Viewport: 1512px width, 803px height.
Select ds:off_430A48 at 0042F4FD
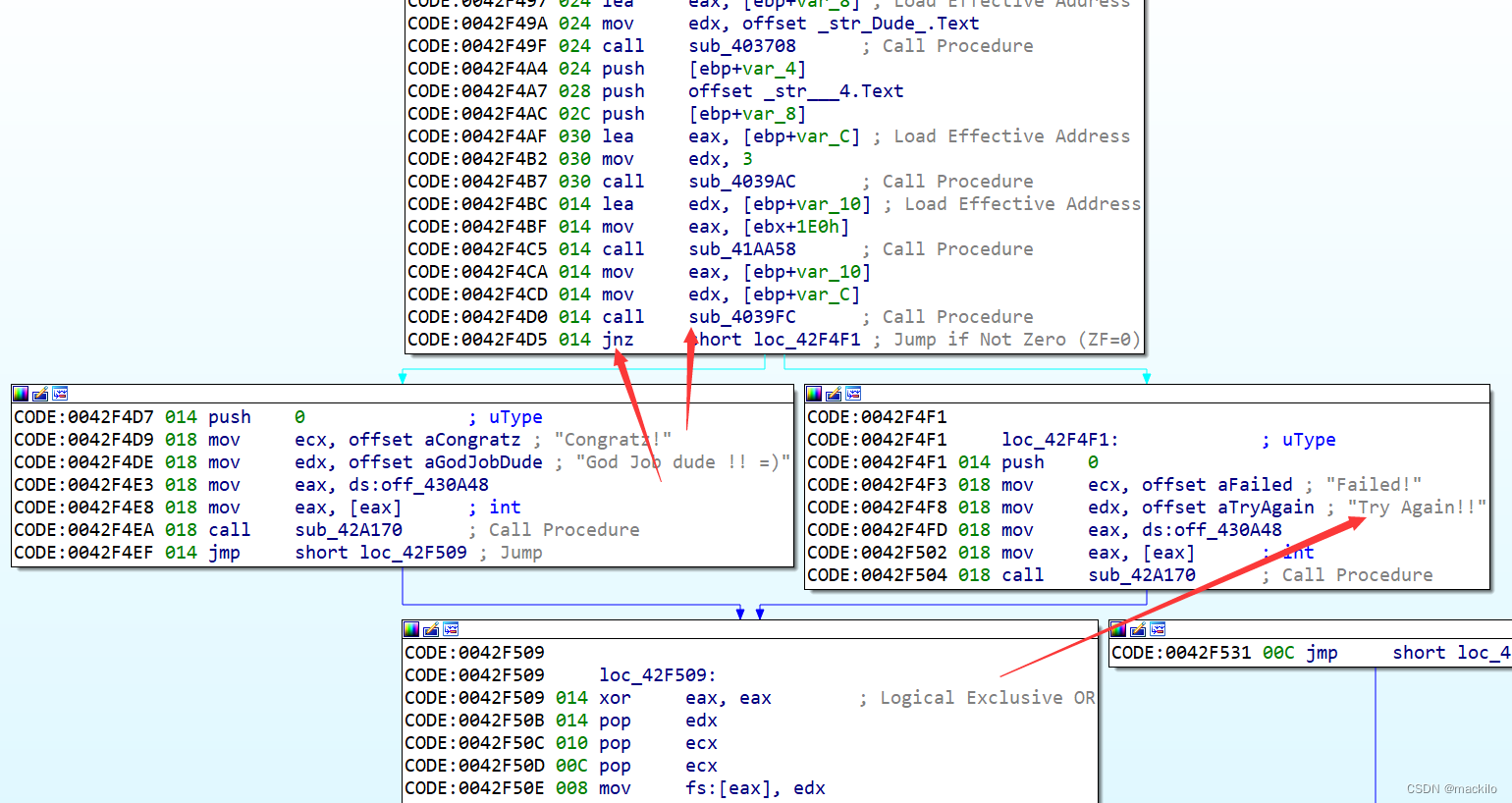point(1212,530)
